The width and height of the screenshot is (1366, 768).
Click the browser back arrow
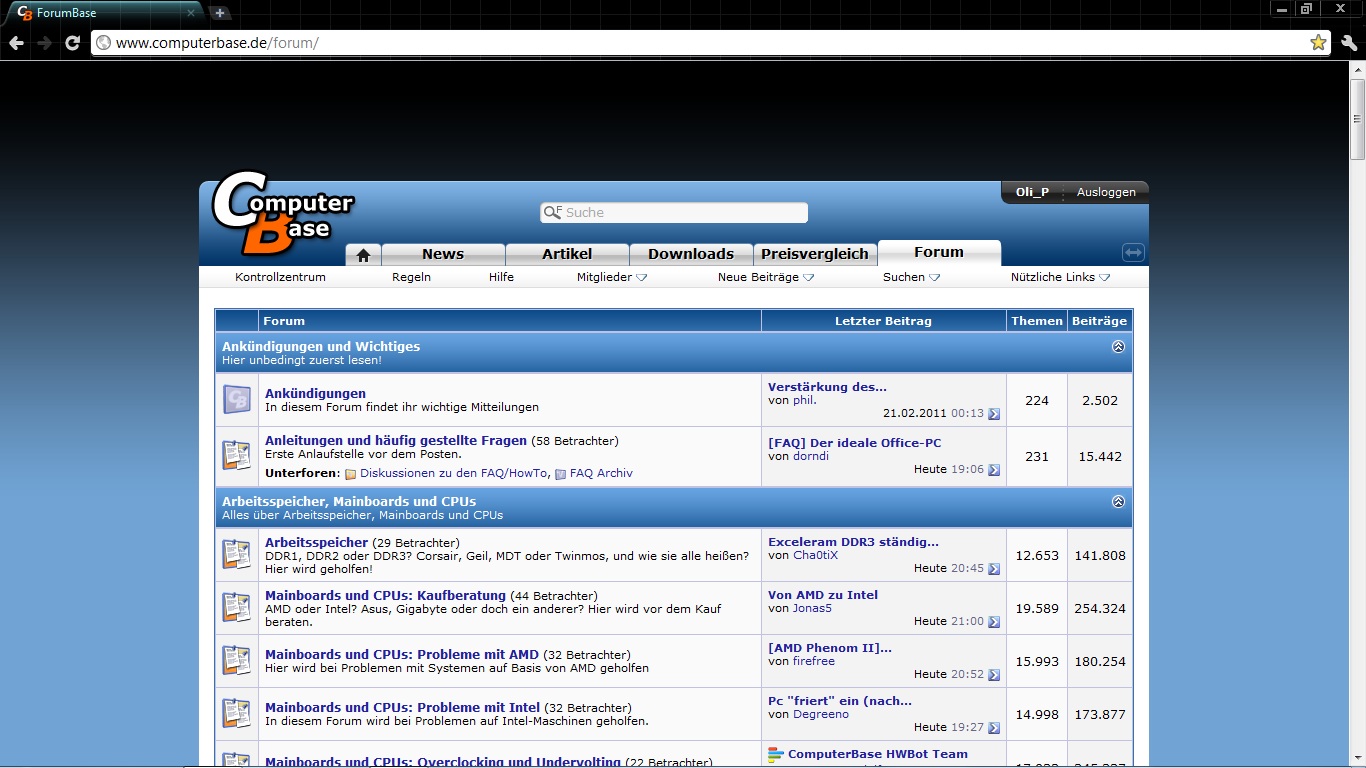tap(17, 43)
